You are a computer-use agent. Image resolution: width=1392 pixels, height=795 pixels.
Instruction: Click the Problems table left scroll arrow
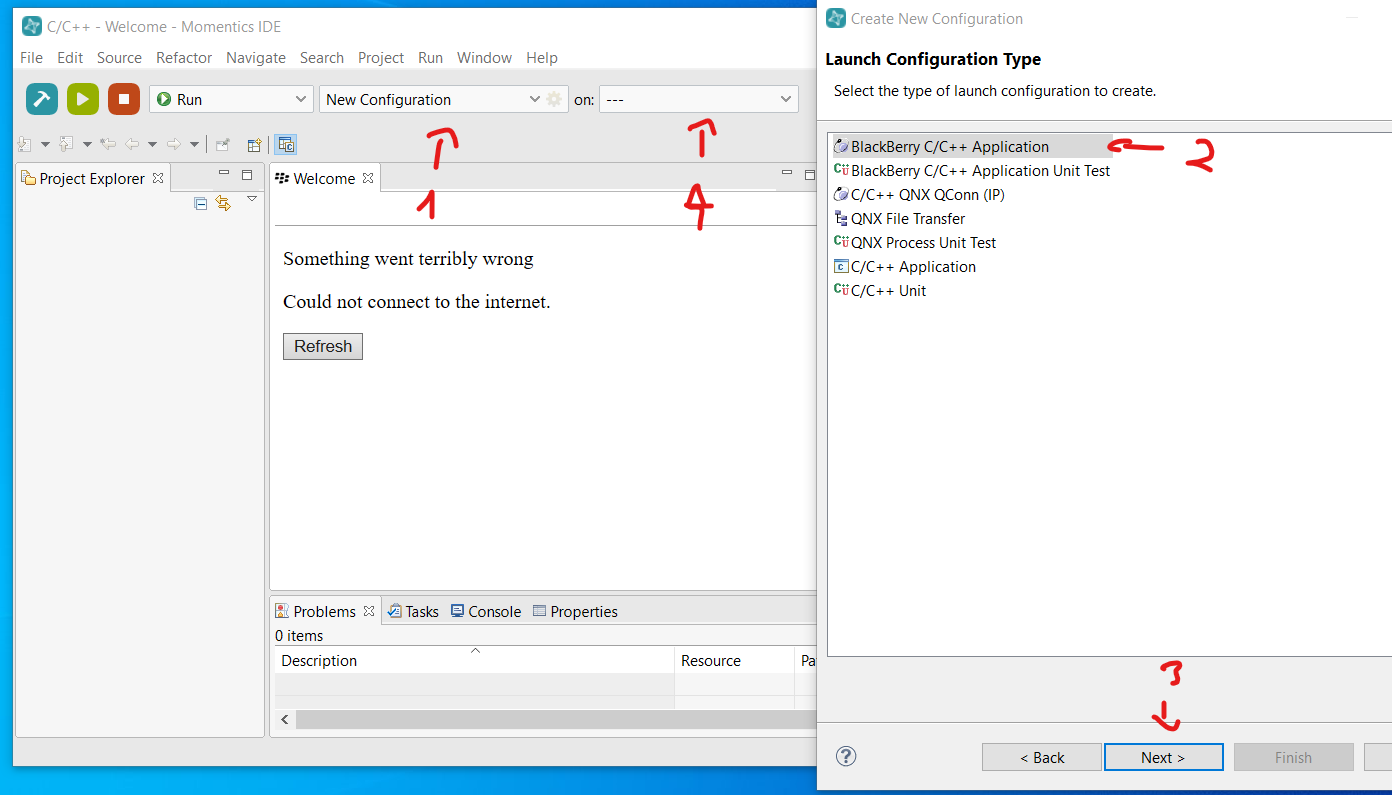click(x=285, y=720)
